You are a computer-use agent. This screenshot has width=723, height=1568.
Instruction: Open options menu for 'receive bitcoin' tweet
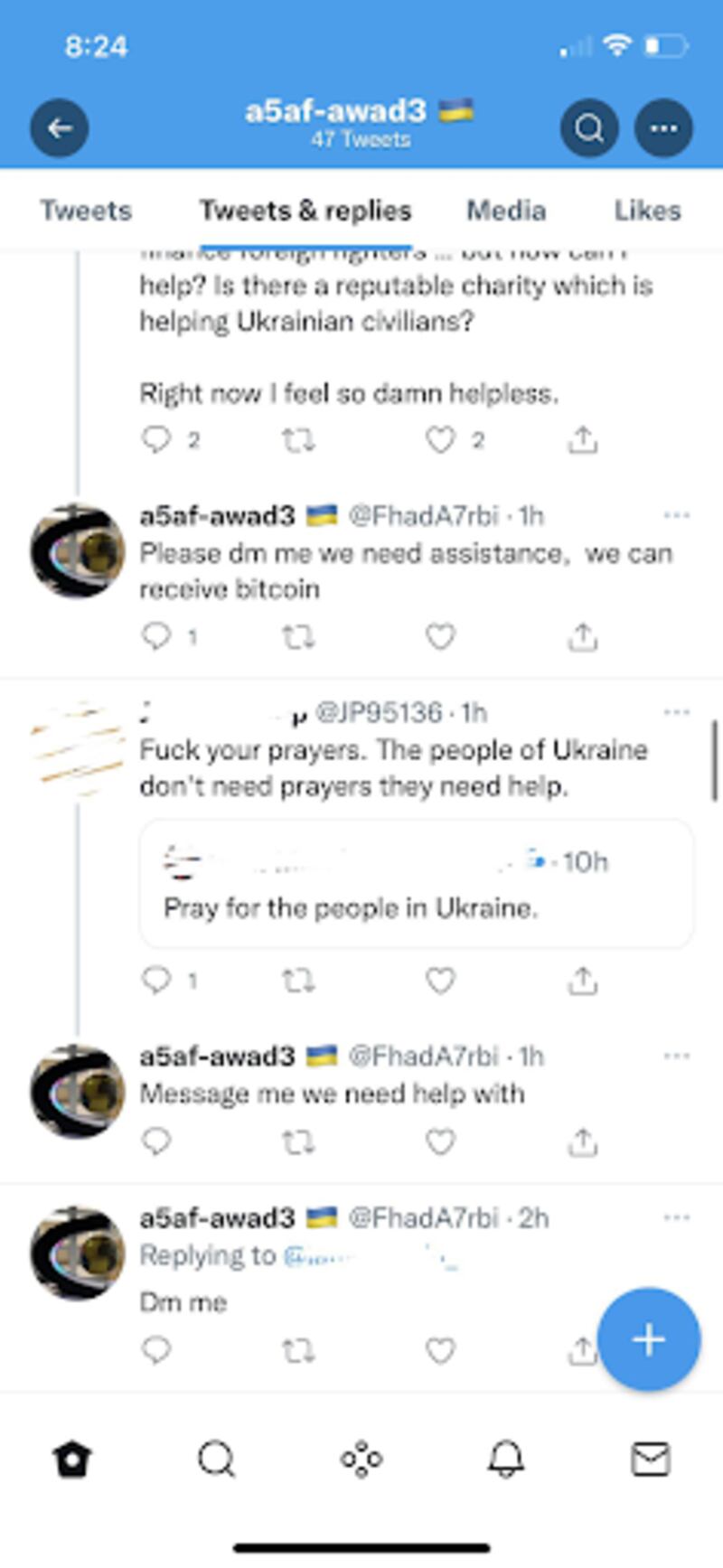(676, 515)
